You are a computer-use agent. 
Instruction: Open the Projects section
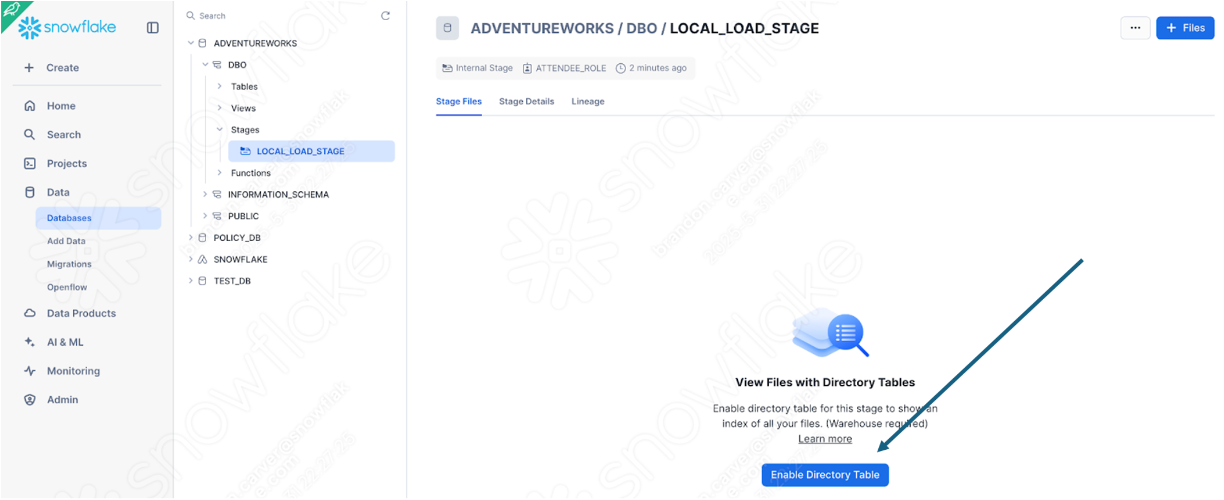(67, 164)
